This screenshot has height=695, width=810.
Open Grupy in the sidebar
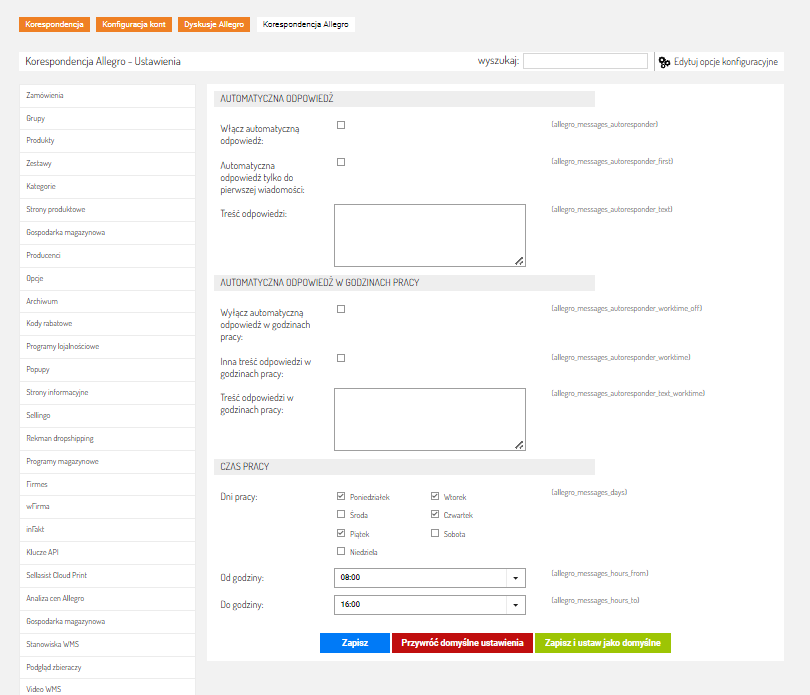[x=107, y=118]
